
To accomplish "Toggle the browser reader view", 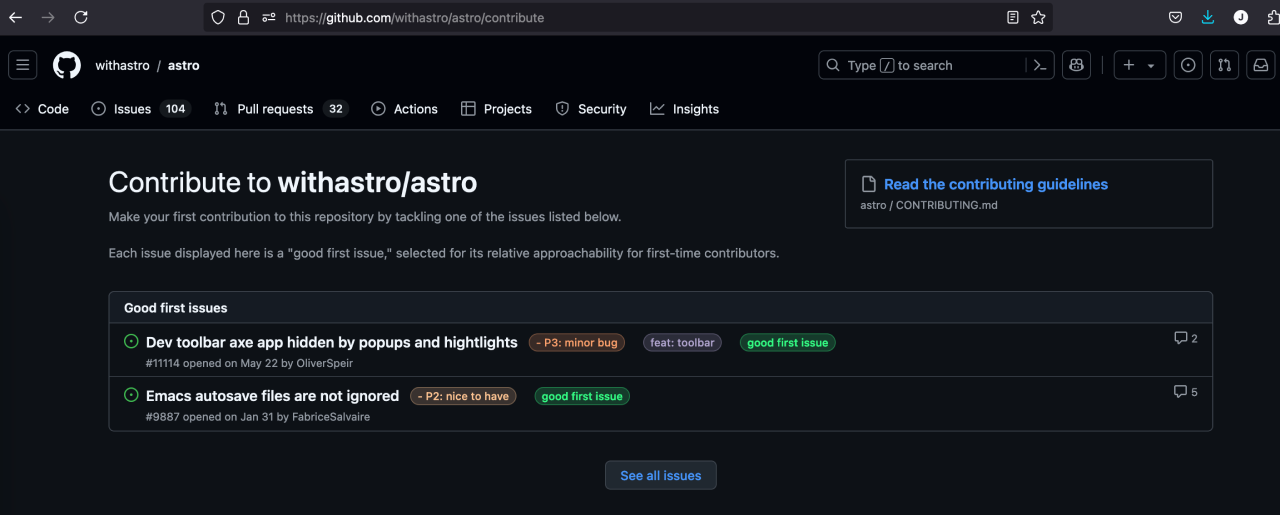I will (1013, 17).
